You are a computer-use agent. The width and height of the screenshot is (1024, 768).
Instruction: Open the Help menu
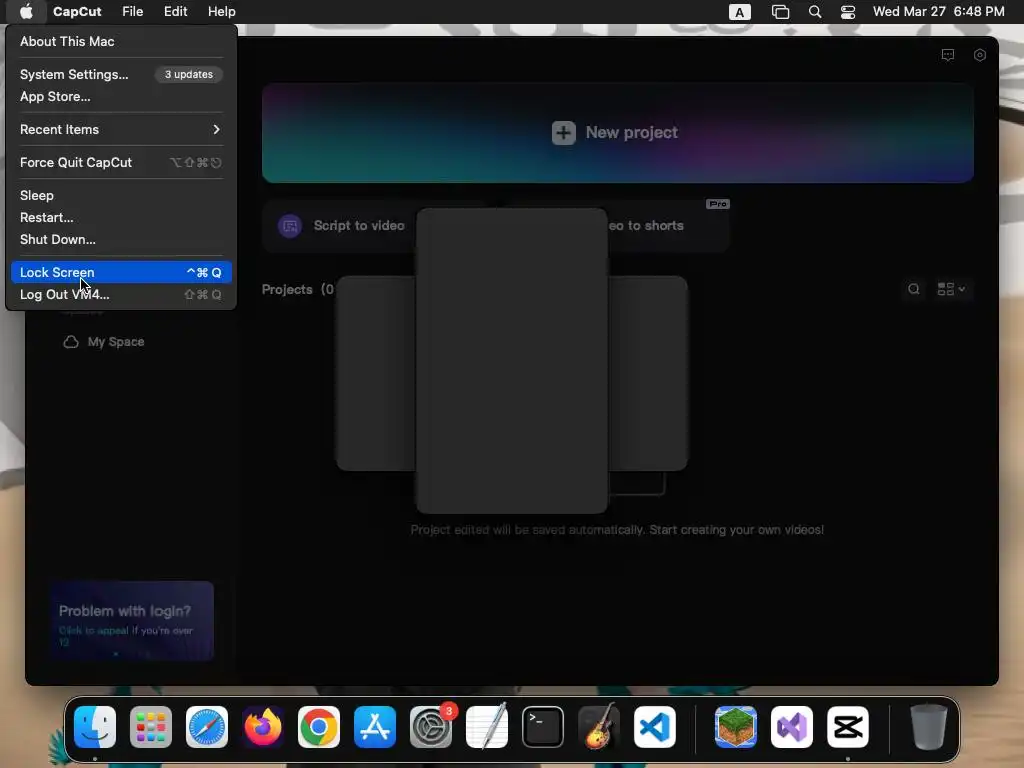(x=221, y=12)
